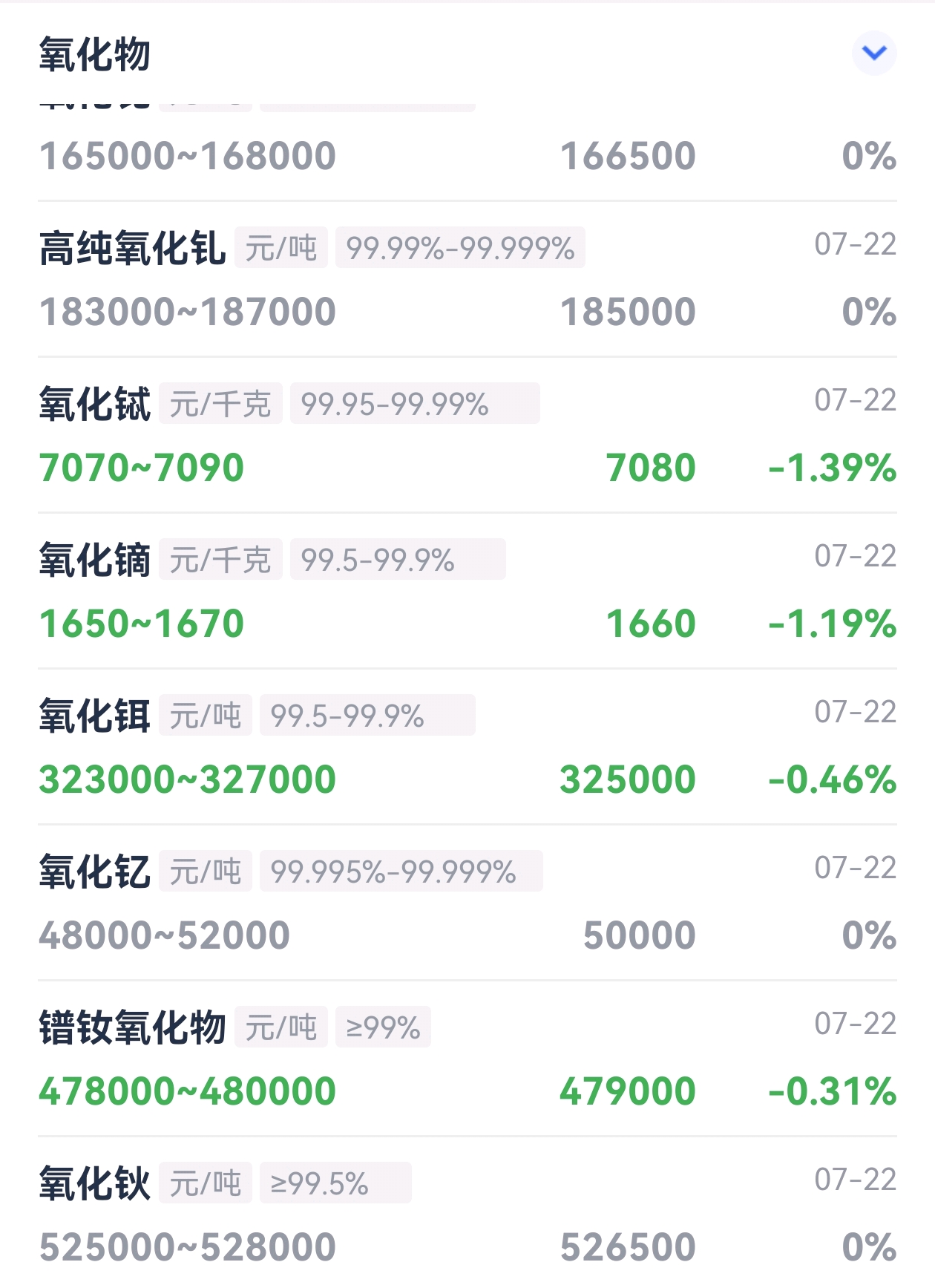935x1288 pixels.
Task: Tap the ≥99.5% purity tag of 氧化钬
Action: tap(335, 1183)
